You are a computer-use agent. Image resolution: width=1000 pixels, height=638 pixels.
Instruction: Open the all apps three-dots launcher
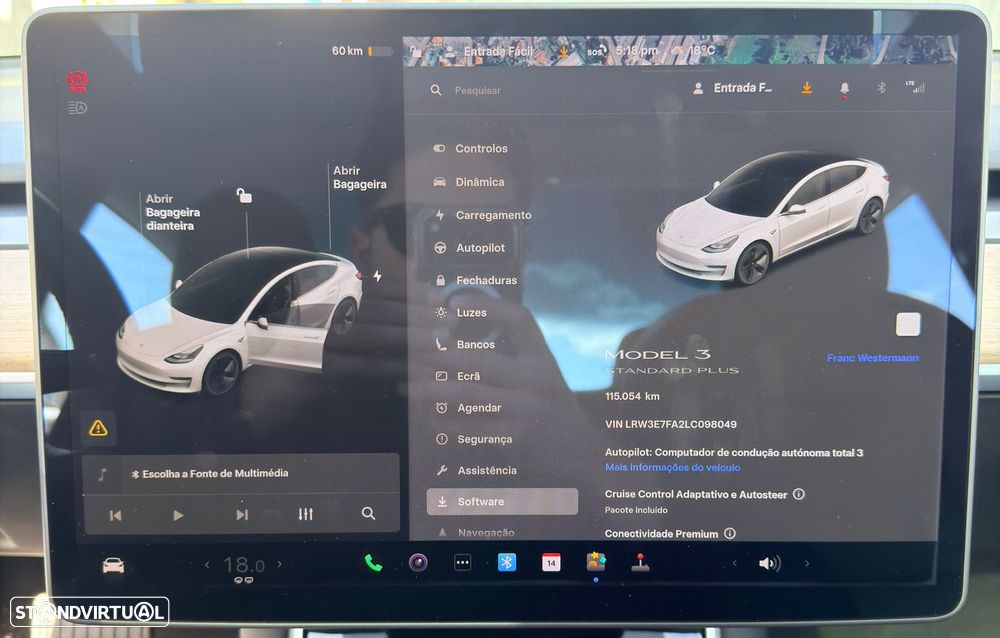[462, 563]
